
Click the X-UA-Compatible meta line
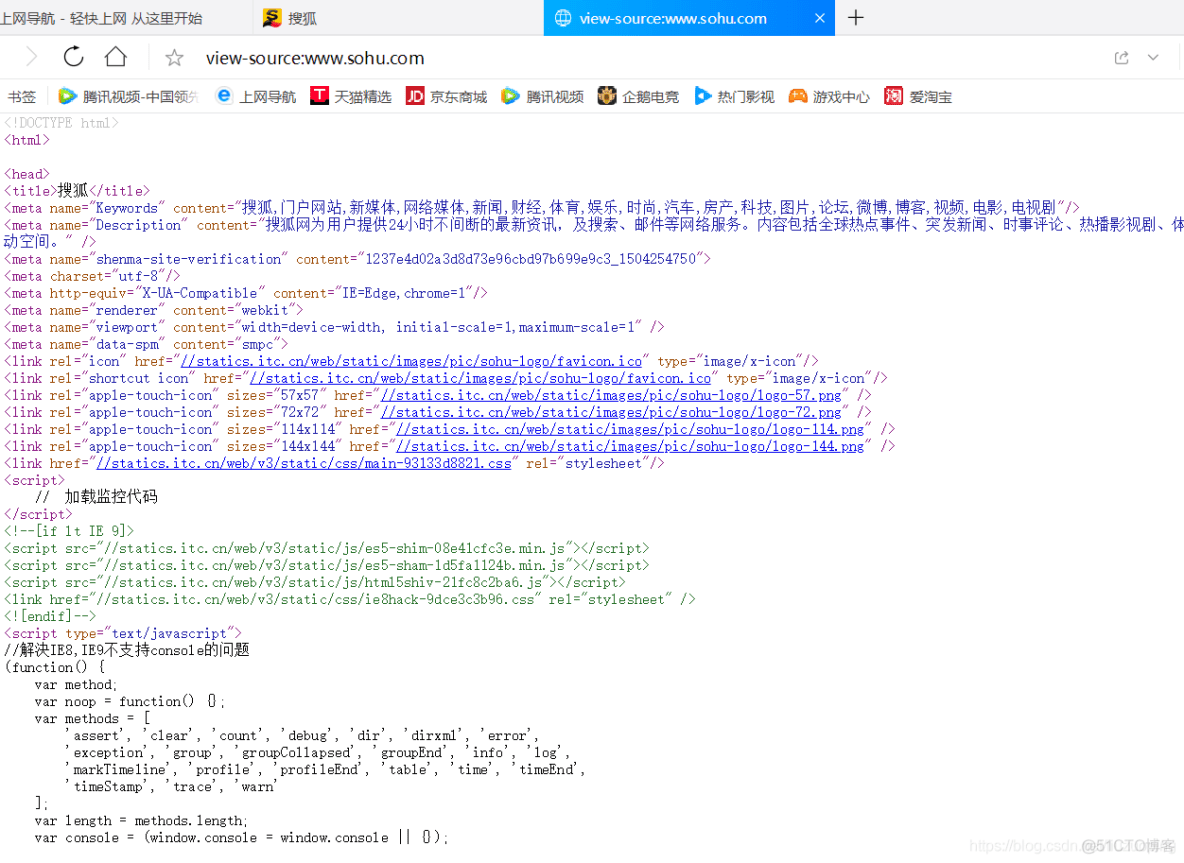[x=245, y=294]
